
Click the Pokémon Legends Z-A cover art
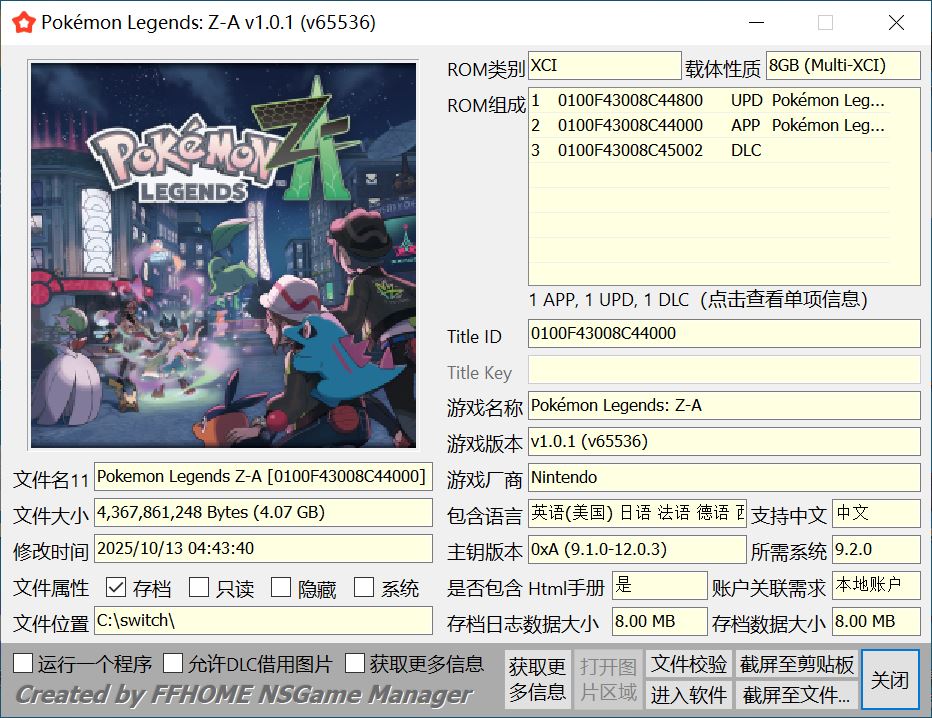tap(223, 255)
